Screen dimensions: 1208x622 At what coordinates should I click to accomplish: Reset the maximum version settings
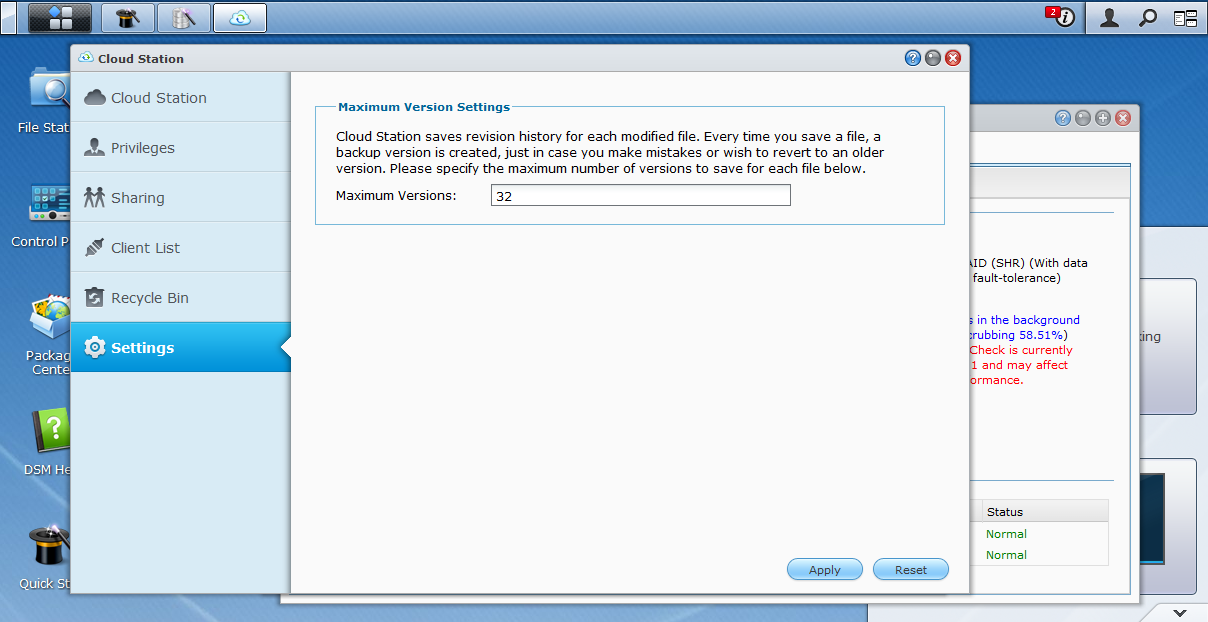tap(911, 570)
